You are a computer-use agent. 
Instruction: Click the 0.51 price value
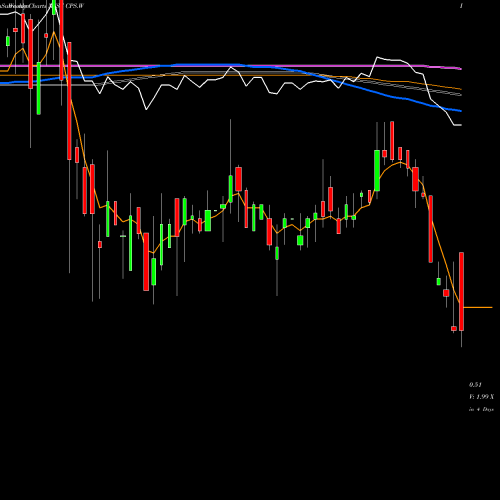click(x=475, y=385)
